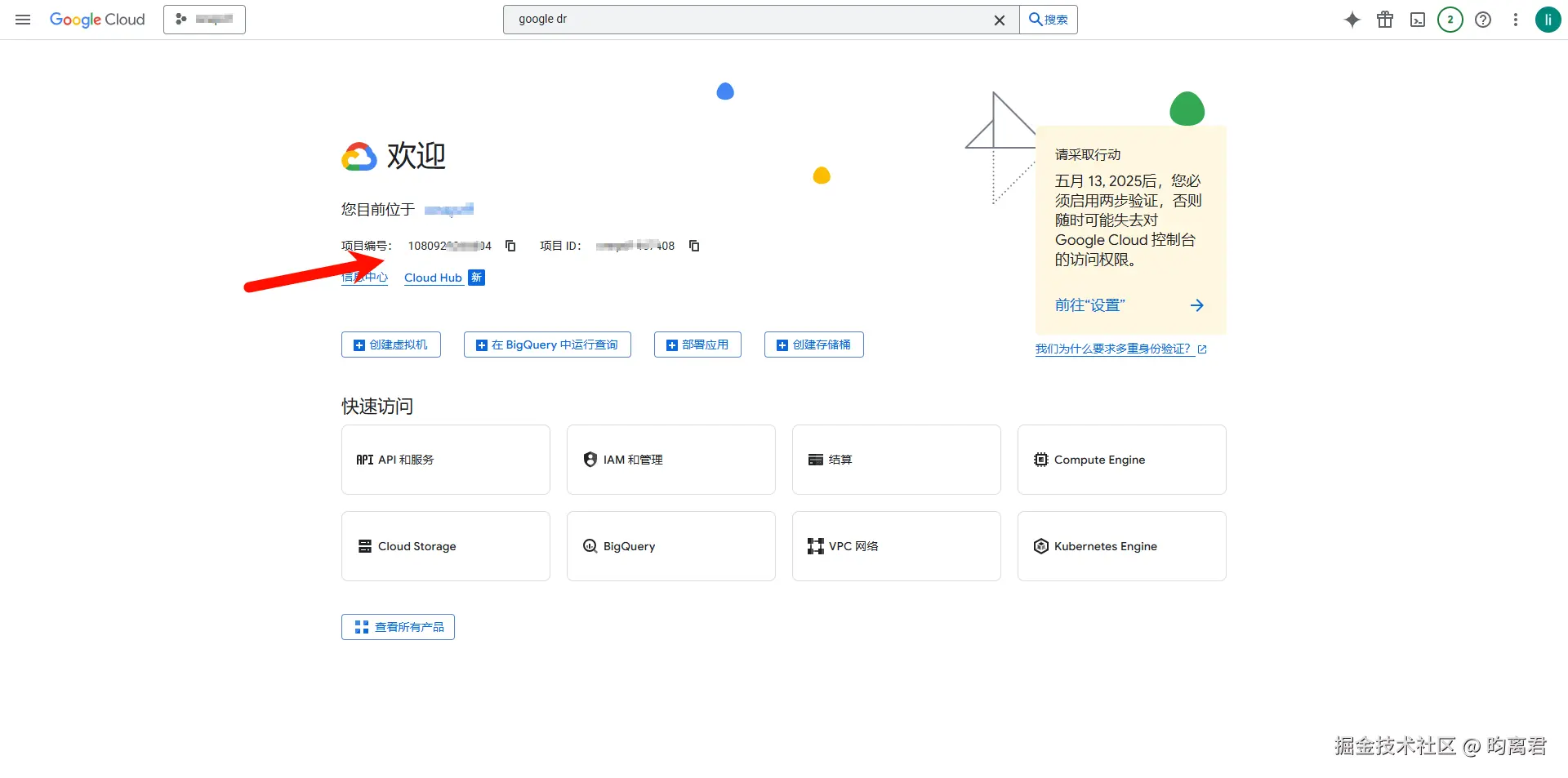The width and height of the screenshot is (1568, 778).
Task: Copy the 项目编号 project number
Action: (510, 246)
